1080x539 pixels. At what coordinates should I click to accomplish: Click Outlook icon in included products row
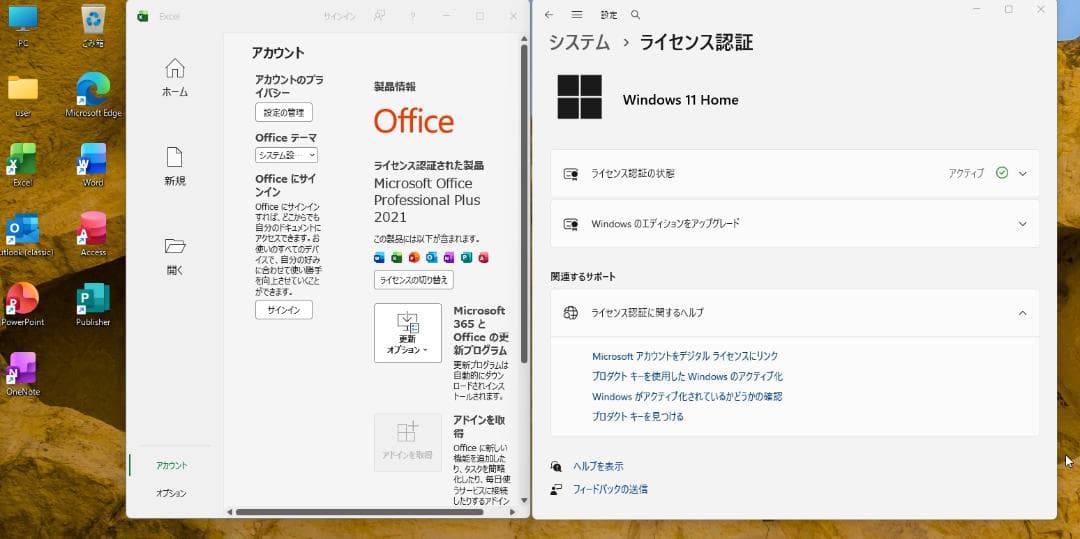[x=431, y=257]
